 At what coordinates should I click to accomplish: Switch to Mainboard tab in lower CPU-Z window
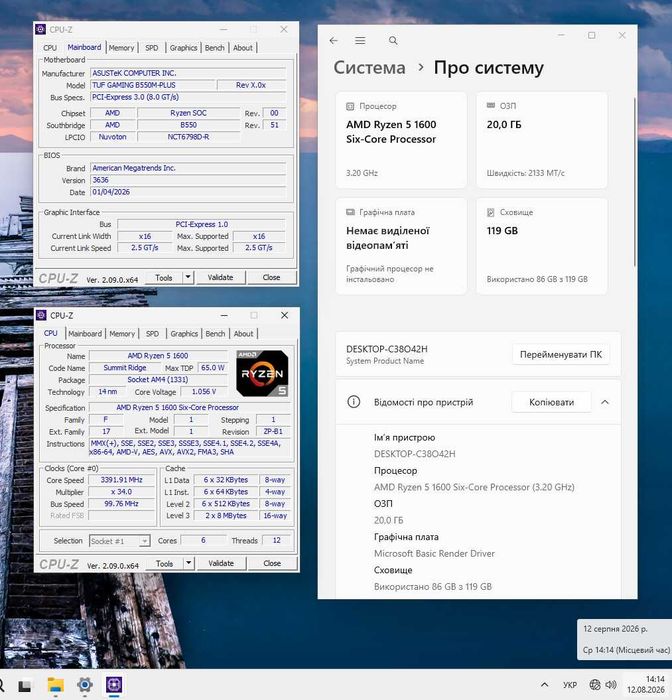point(85,333)
